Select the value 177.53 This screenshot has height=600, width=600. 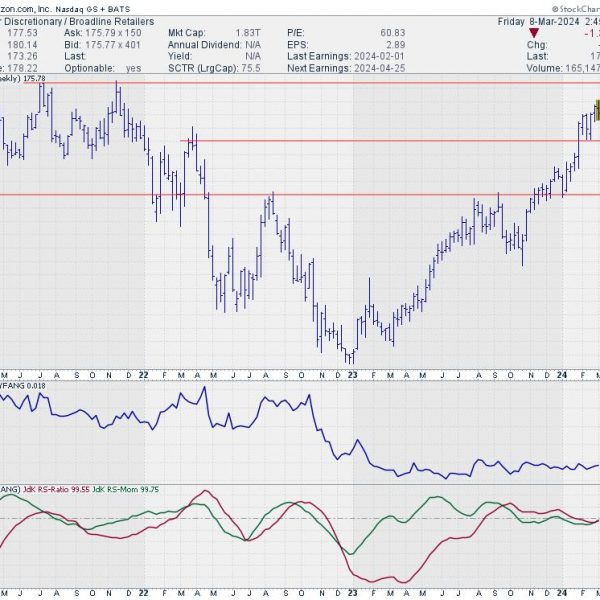[22, 33]
